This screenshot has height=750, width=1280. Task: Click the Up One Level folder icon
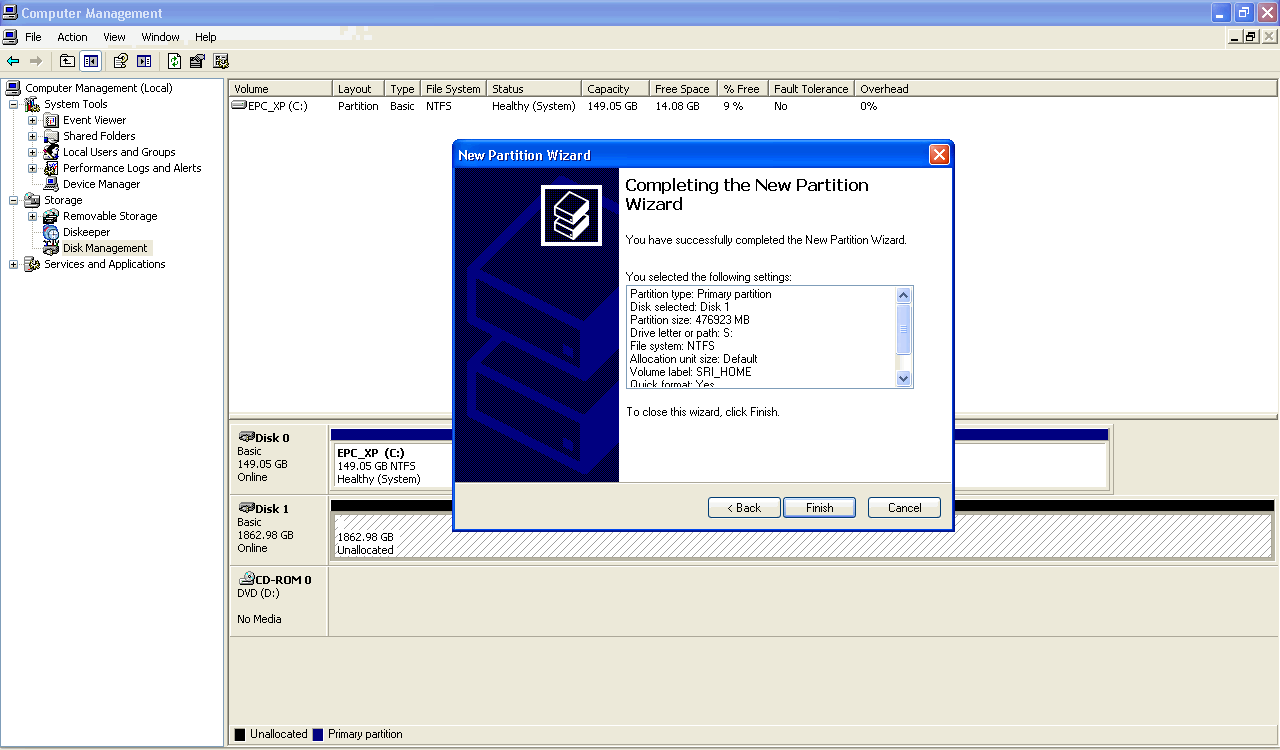(x=67, y=61)
